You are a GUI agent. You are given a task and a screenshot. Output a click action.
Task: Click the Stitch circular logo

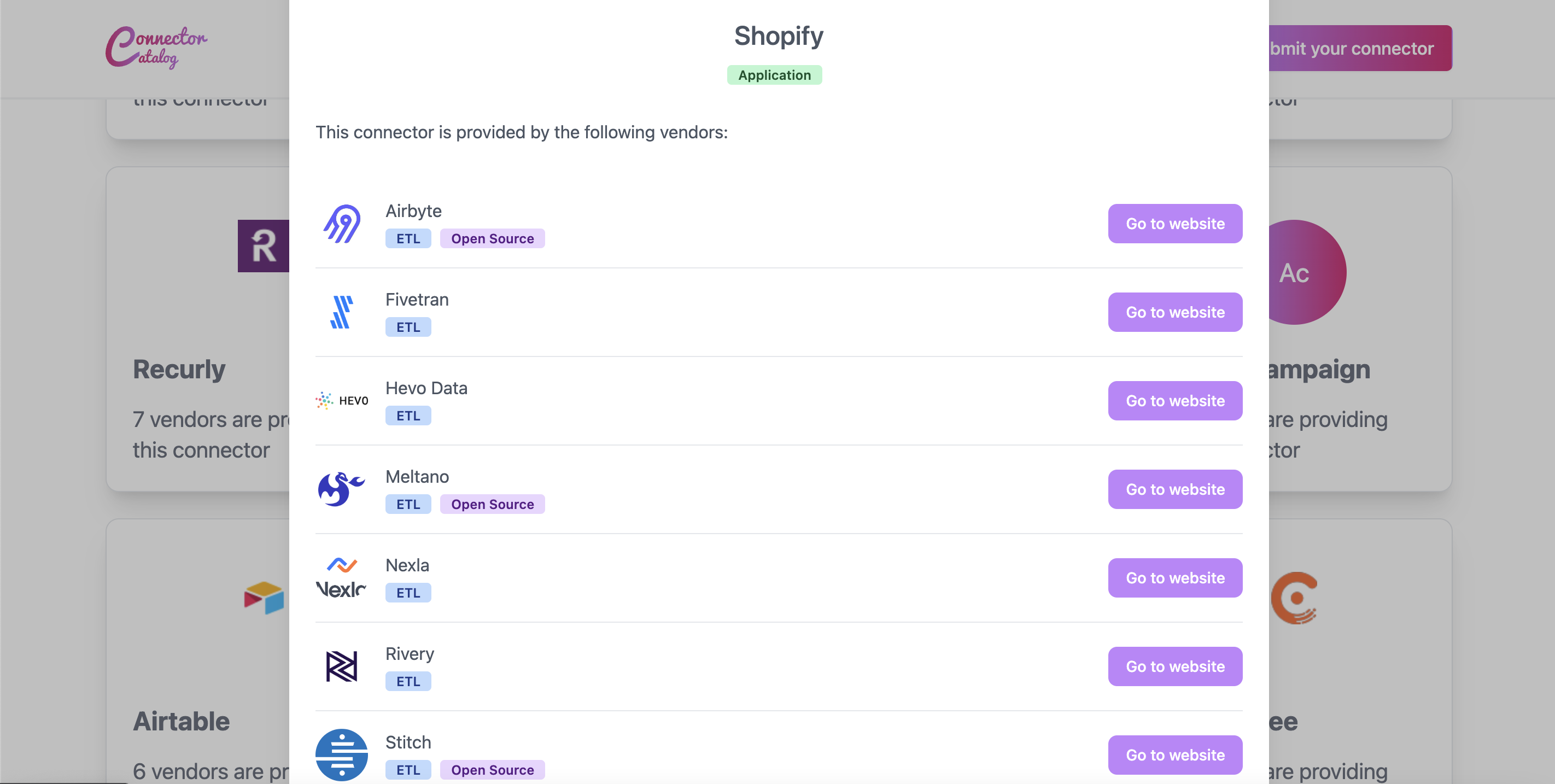[x=342, y=754]
